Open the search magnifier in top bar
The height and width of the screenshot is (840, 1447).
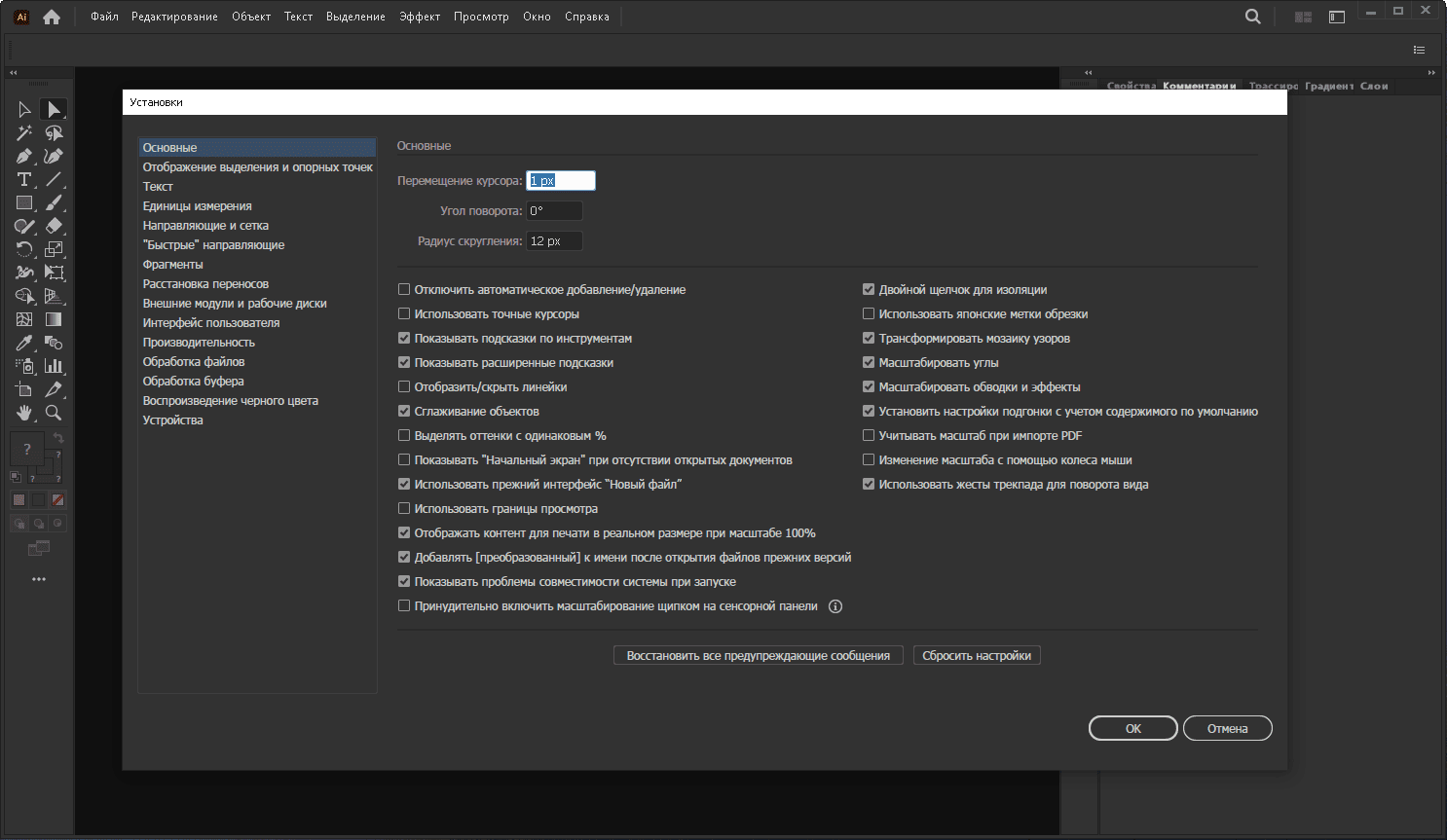click(x=1253, y=17)
